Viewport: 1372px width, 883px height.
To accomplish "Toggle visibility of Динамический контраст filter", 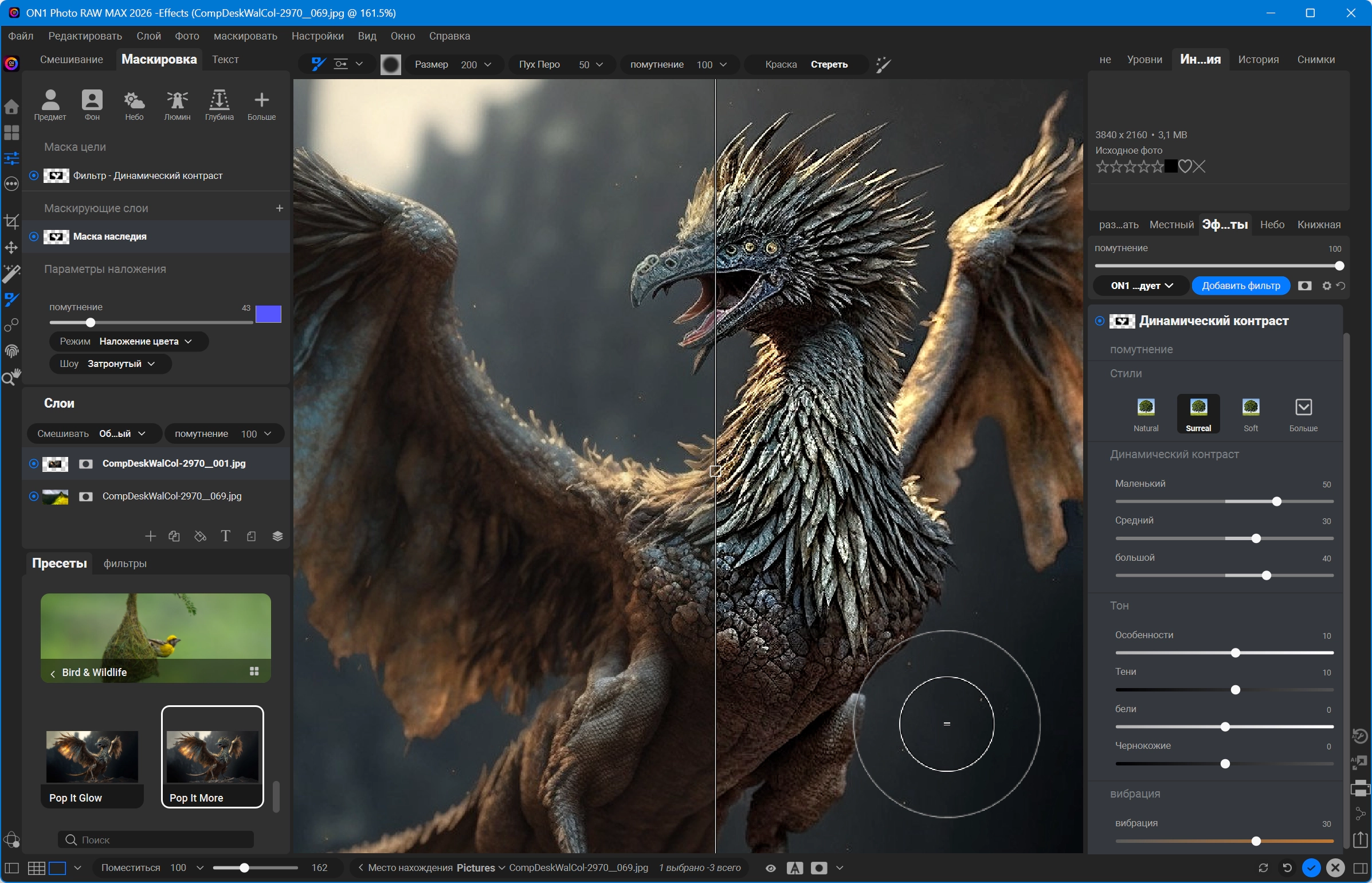I will 1099,321.
